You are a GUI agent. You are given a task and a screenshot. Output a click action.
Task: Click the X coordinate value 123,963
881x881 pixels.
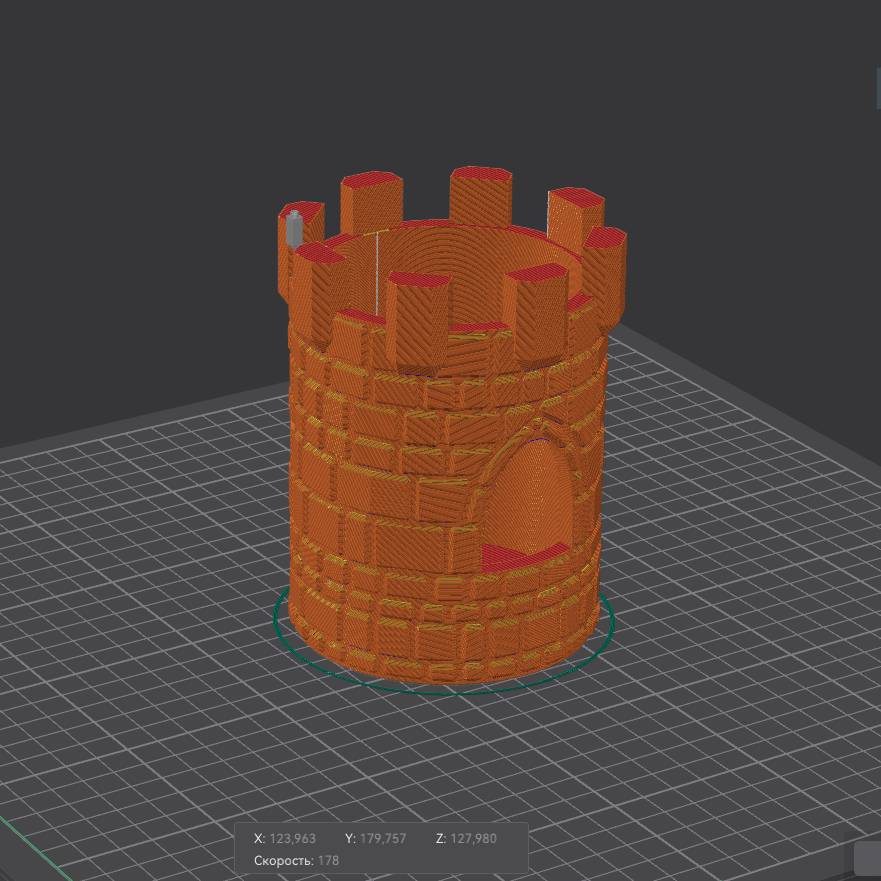click(292, 839)
